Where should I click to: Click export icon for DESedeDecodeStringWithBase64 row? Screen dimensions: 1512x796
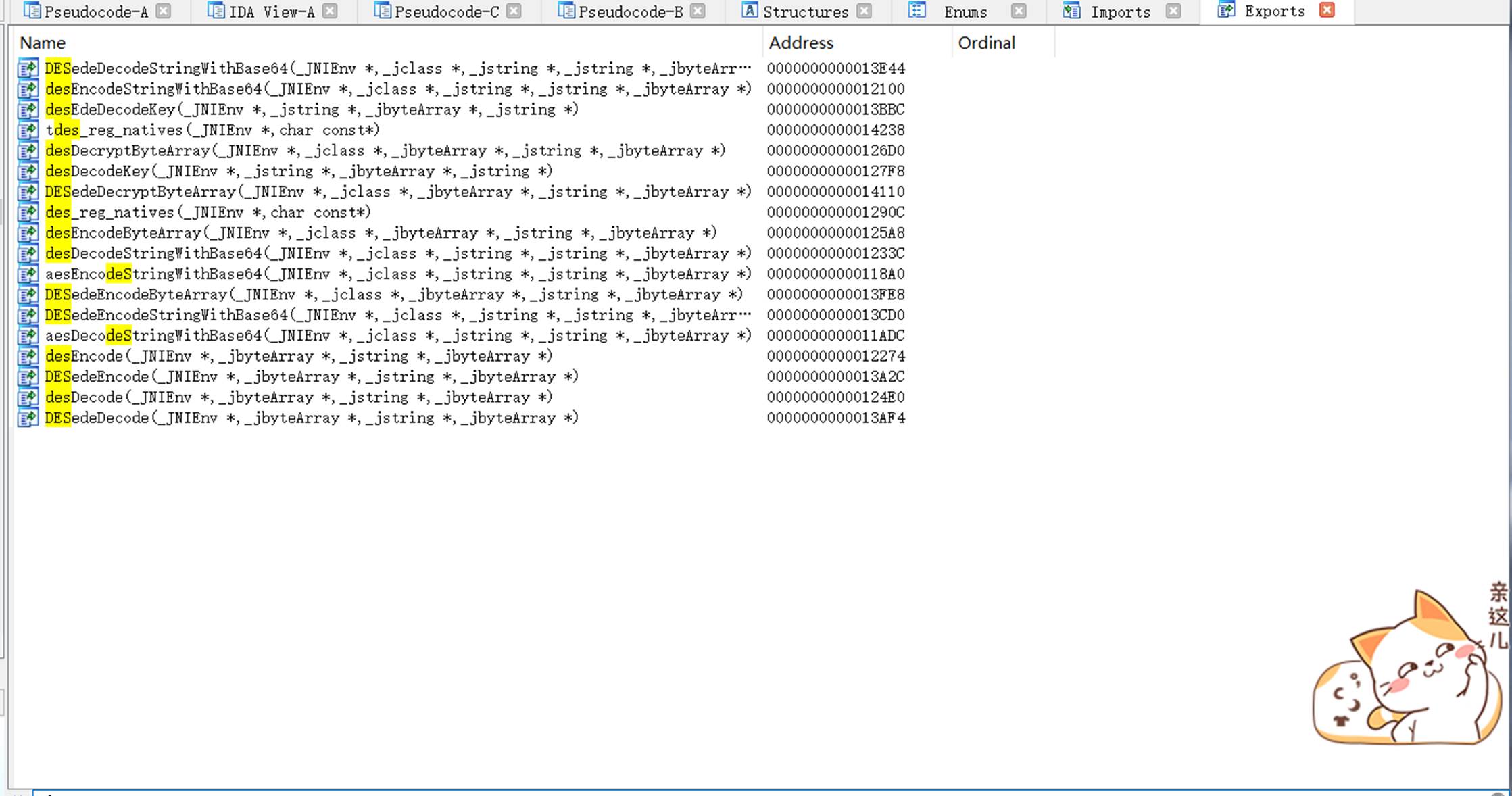pos(28,68)
